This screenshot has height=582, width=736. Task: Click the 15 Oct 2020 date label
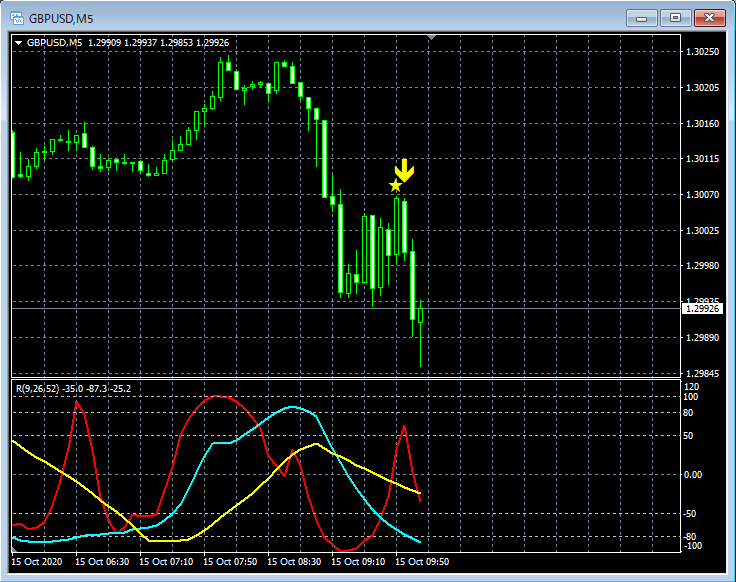pyautogui.click(x=38, y=562)
